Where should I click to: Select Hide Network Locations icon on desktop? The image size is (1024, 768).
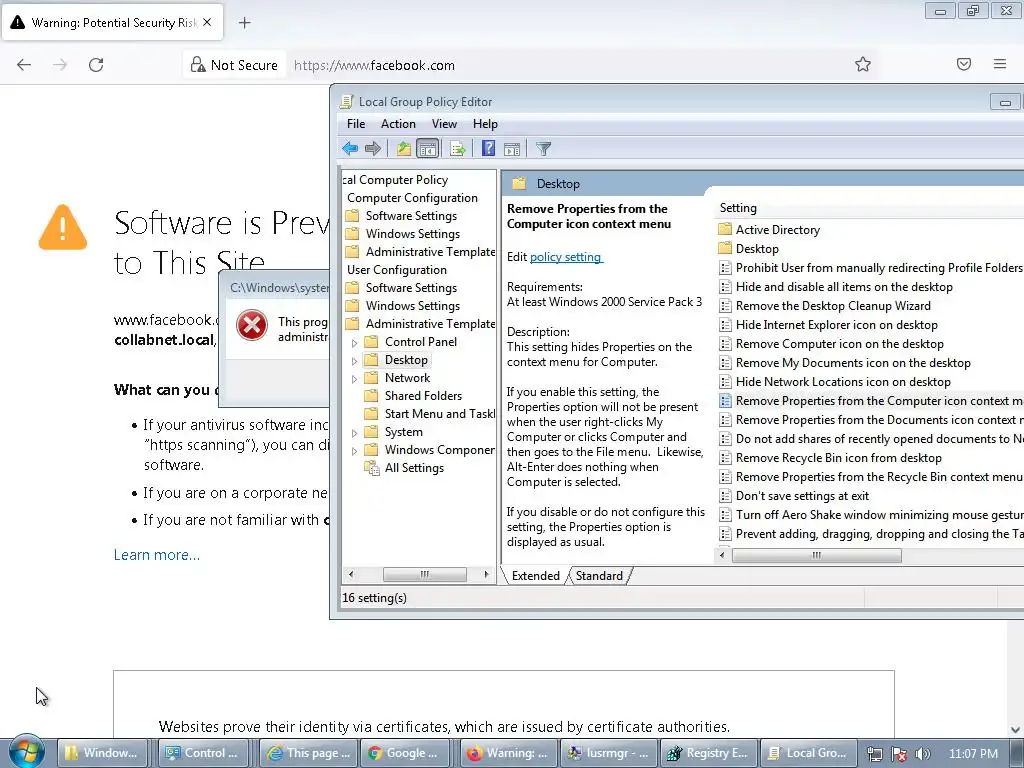click(842, 381)
